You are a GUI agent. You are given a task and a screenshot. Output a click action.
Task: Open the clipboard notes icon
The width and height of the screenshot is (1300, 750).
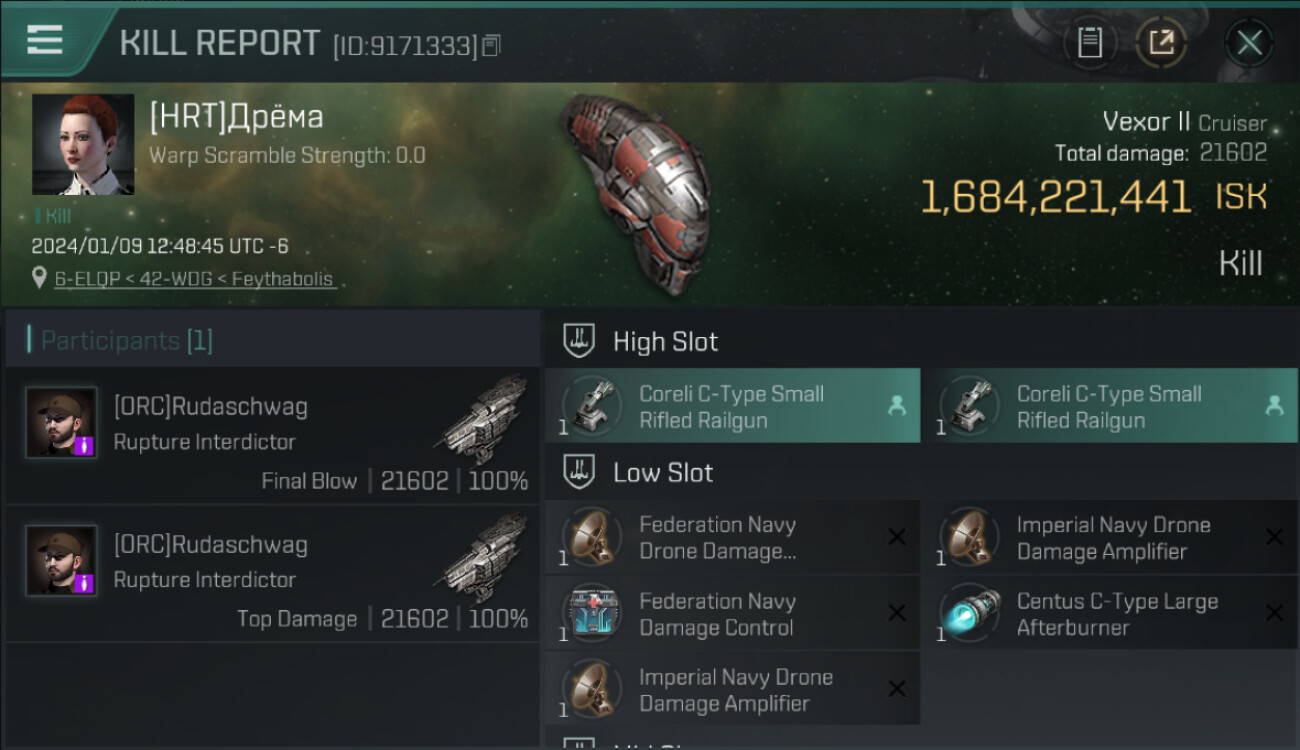coord(1089,43)
